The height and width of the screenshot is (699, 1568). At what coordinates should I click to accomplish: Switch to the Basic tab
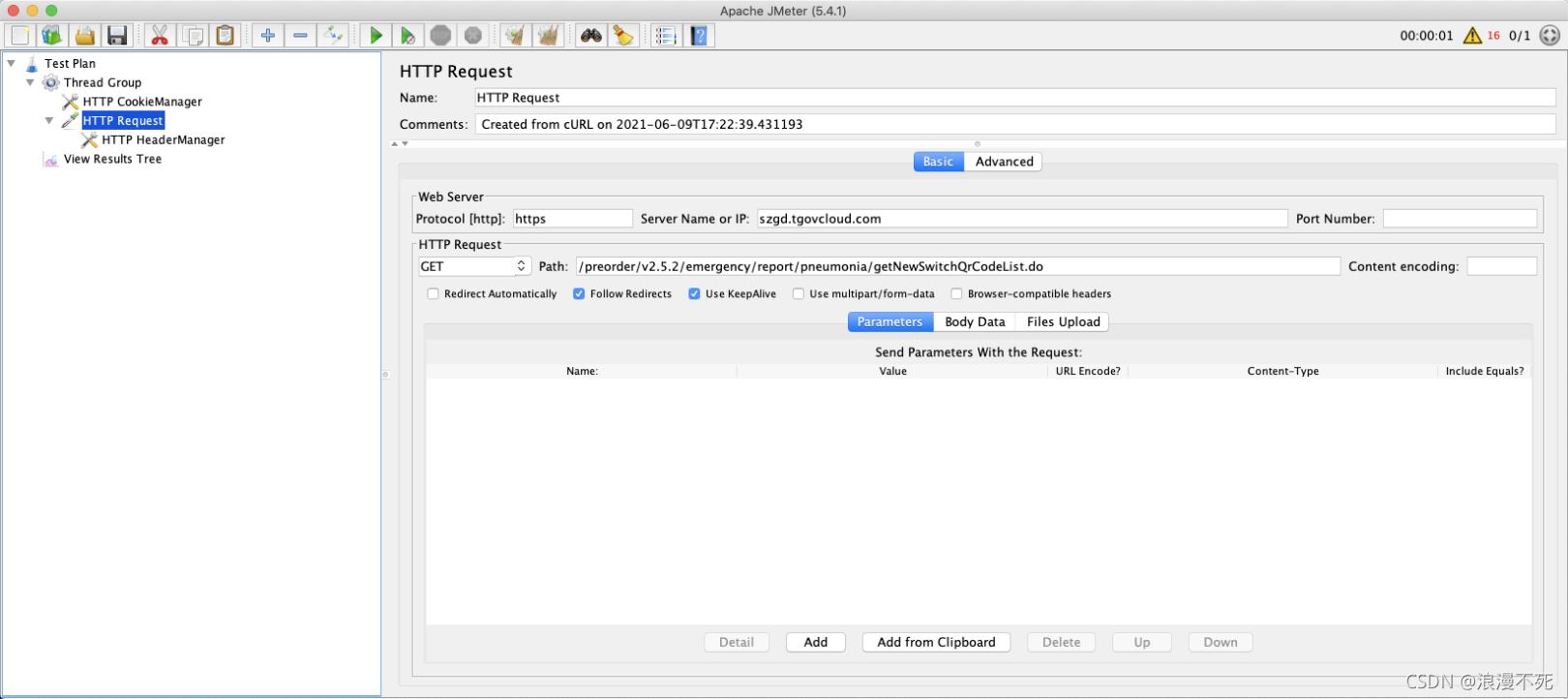pos(938,162)
